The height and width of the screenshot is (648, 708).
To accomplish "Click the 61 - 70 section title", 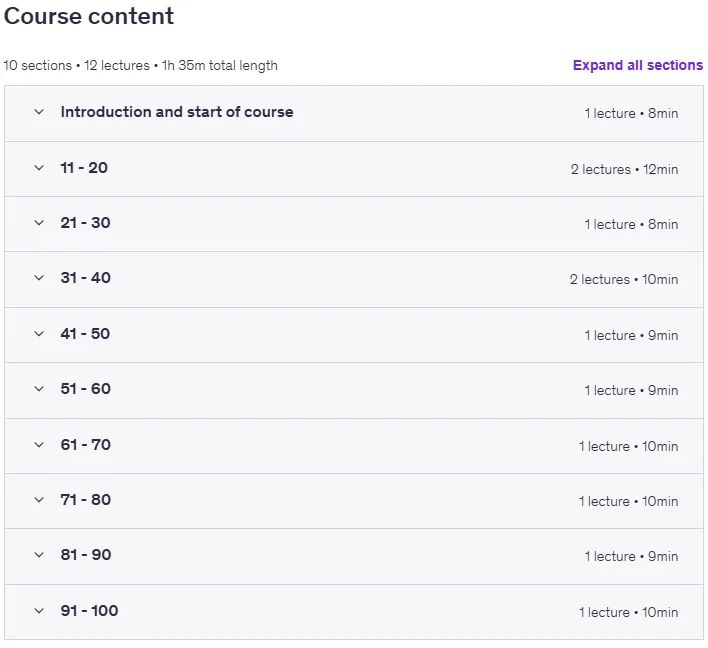I will 85,445.
